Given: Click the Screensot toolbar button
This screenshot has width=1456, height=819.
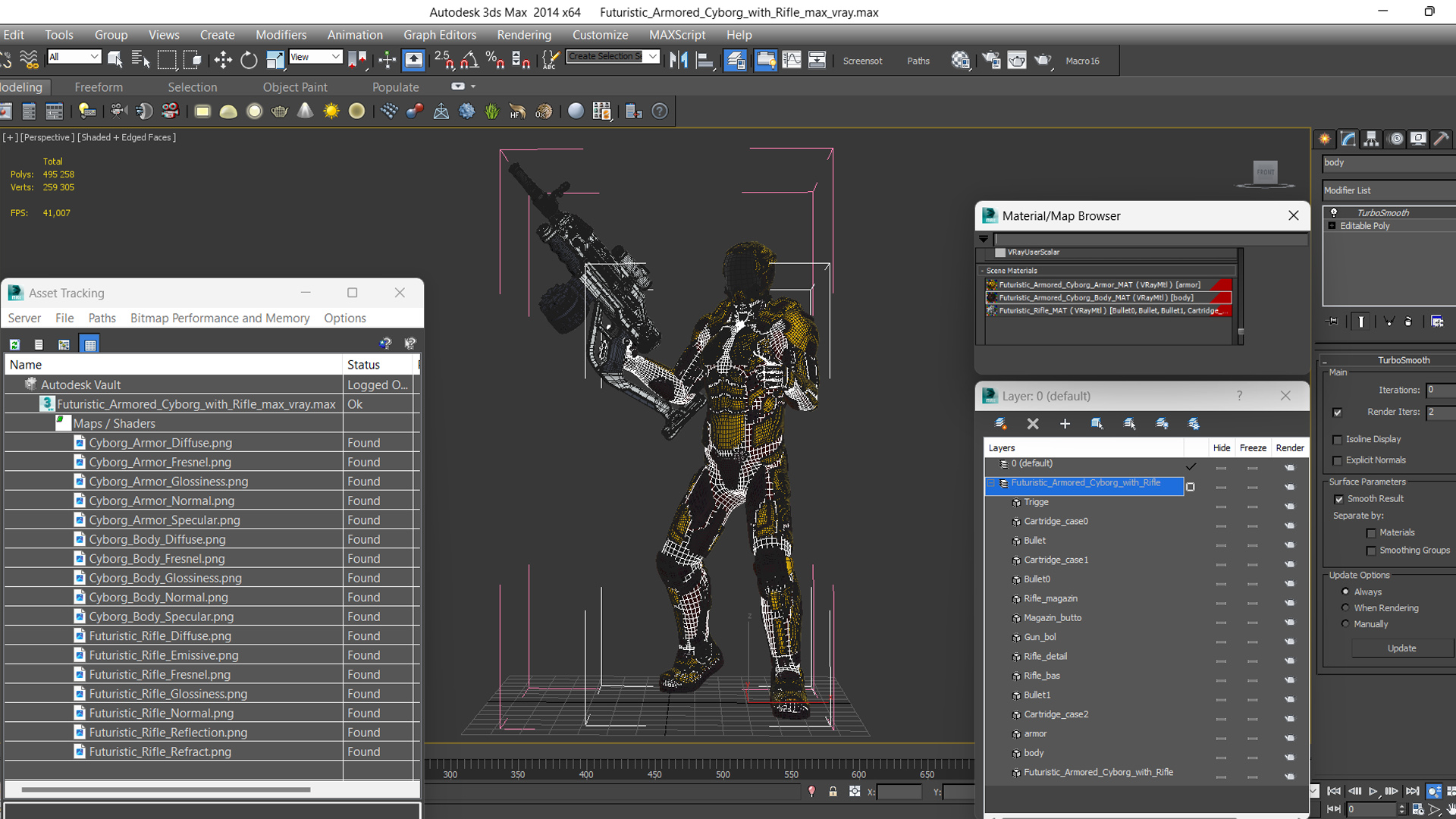Looking at the screenshot, I should pyautogui.click(x=862, y=61).
